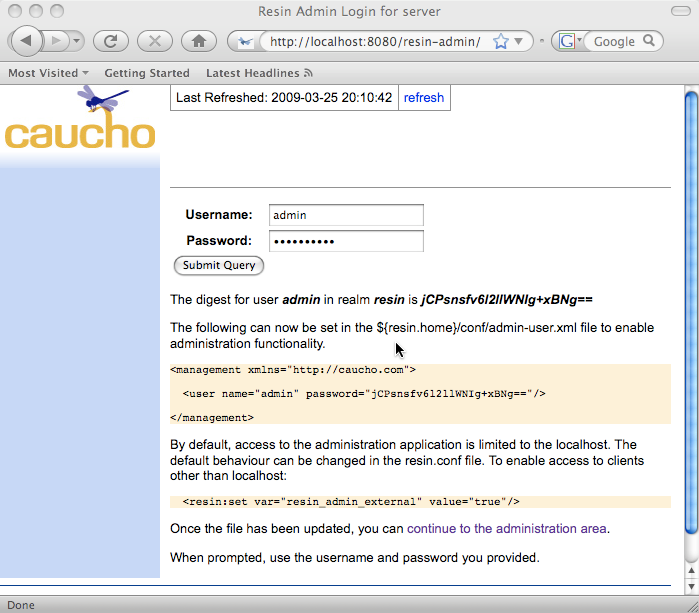Go to the home page icon
Screen dimensions: 699x613
point(199,41)
